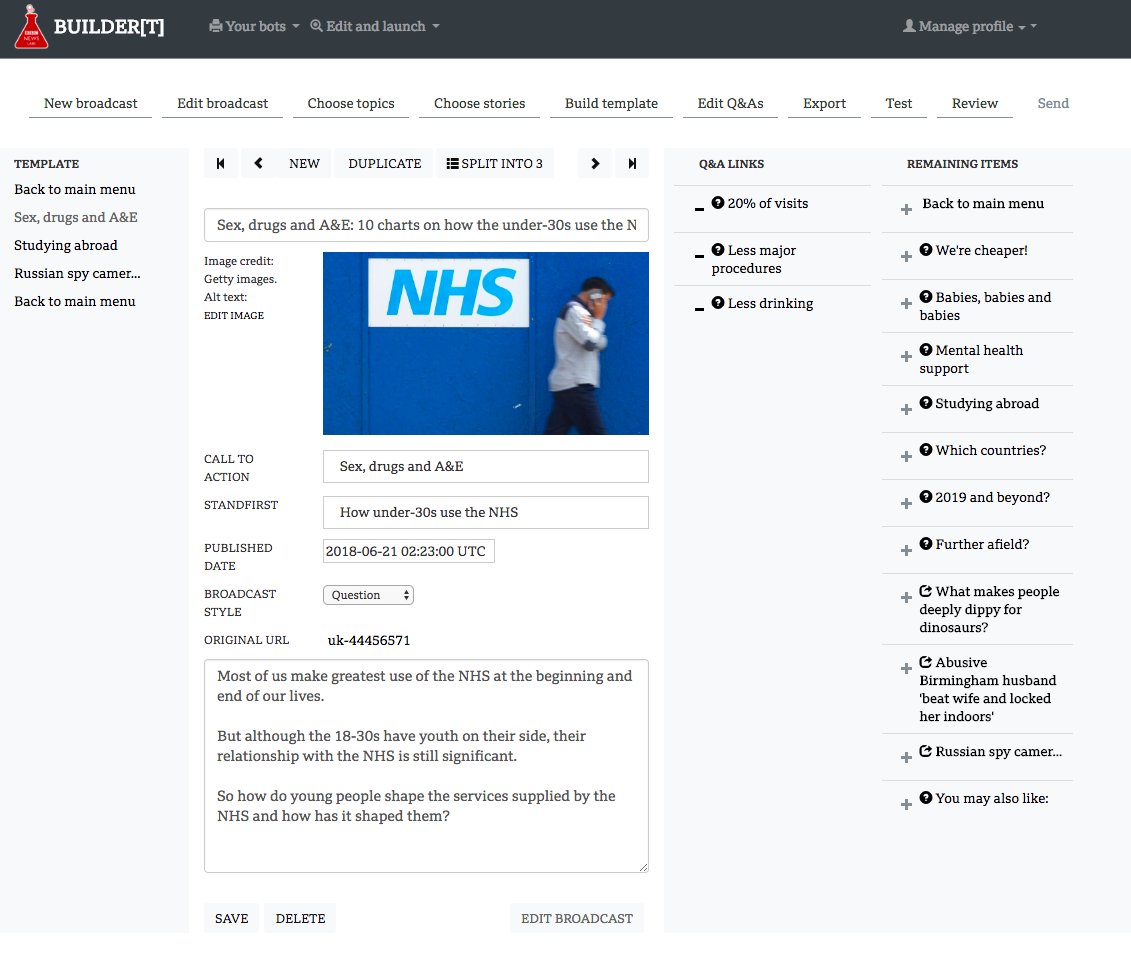
Task: Click question icon beside '20% of visits'
Action: 718,203
